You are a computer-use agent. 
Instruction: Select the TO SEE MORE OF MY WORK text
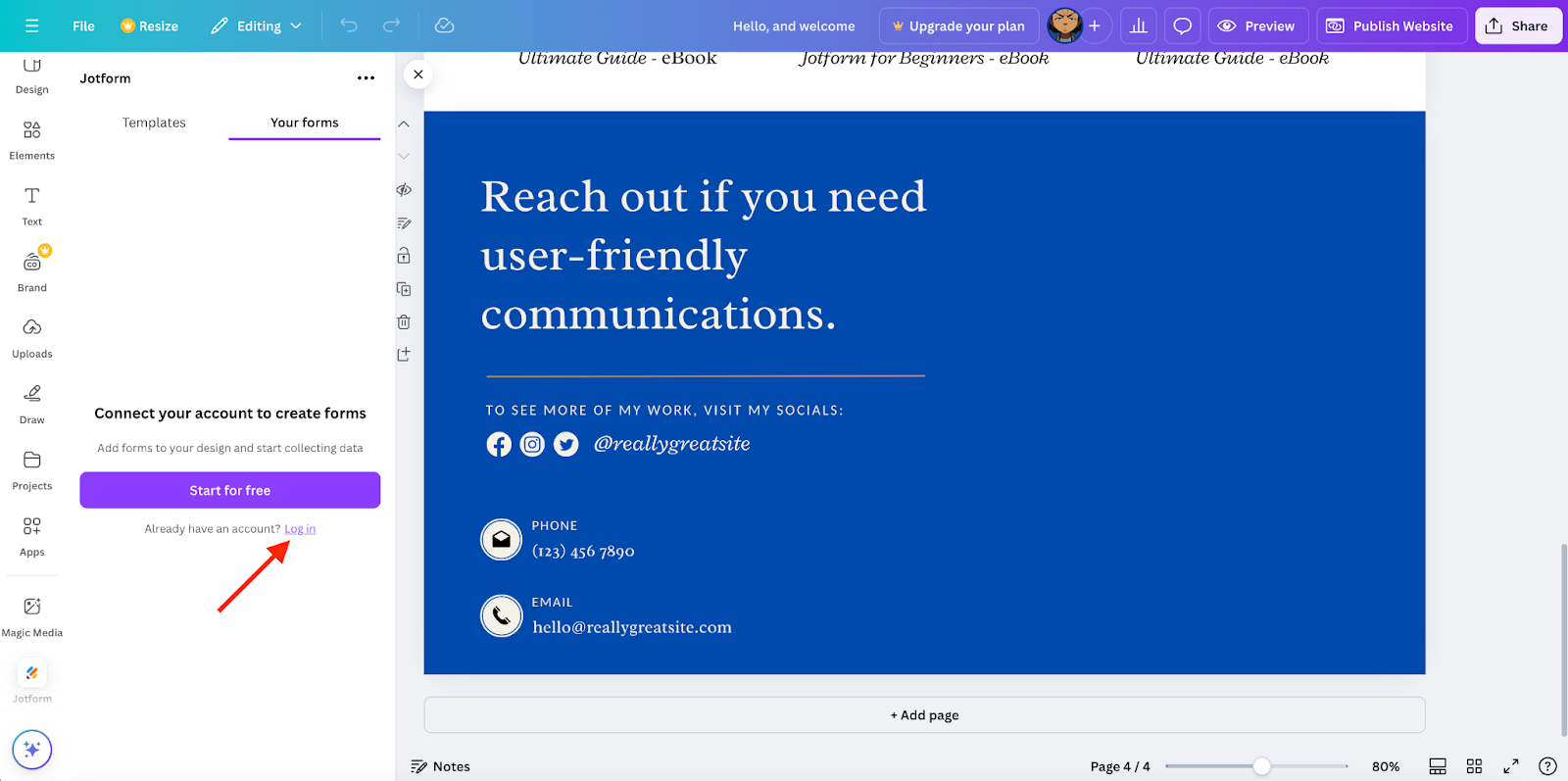click(664, 411)
